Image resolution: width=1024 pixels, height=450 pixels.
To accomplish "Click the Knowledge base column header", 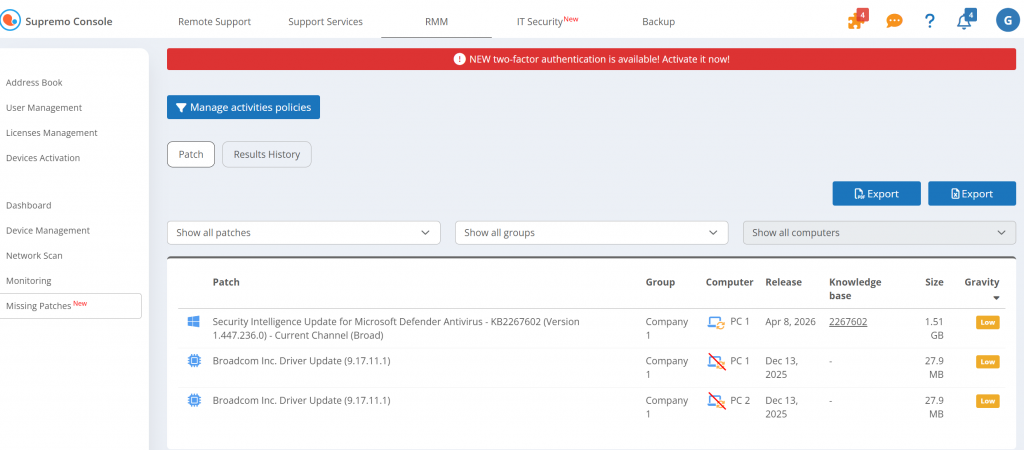I will (x=856, y=289).
